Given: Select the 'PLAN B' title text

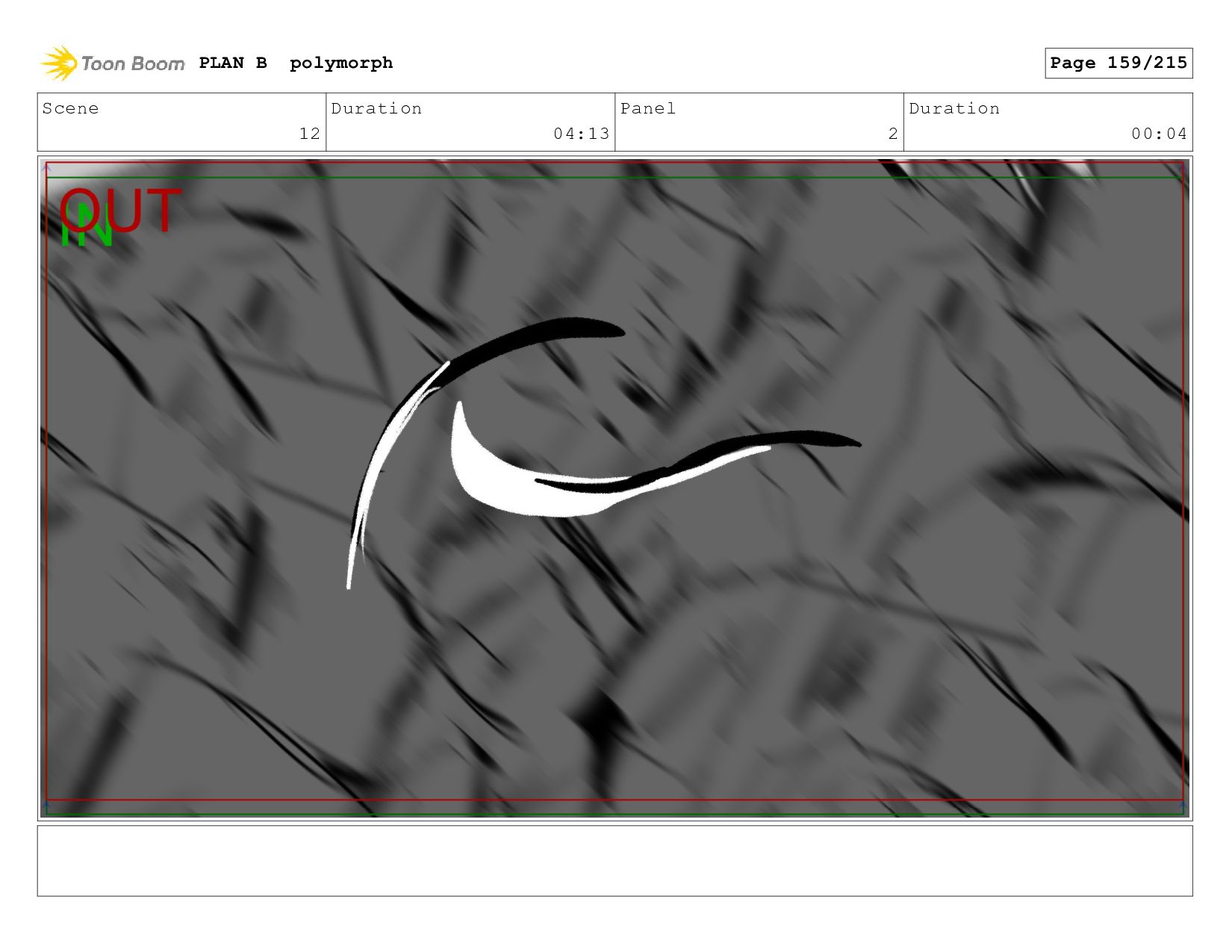Looking at the screenshot, I should [233, 63].
